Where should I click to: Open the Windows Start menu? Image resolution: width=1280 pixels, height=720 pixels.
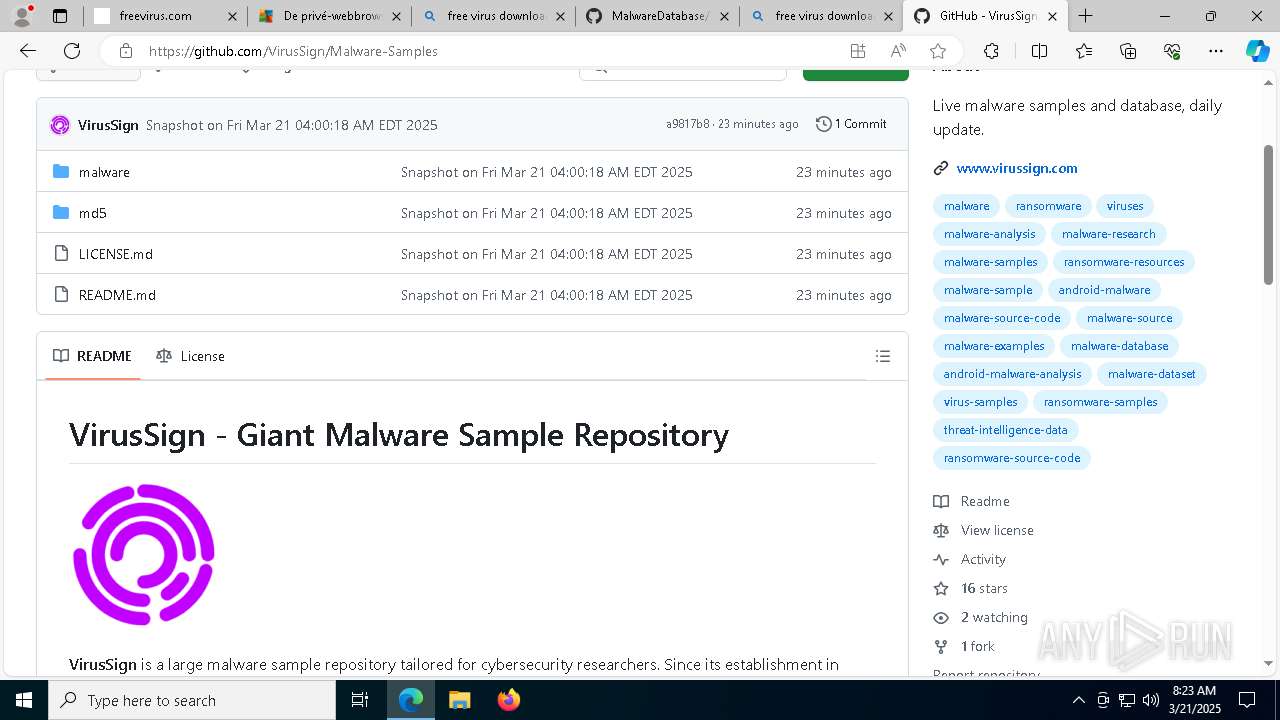point(23,700)
